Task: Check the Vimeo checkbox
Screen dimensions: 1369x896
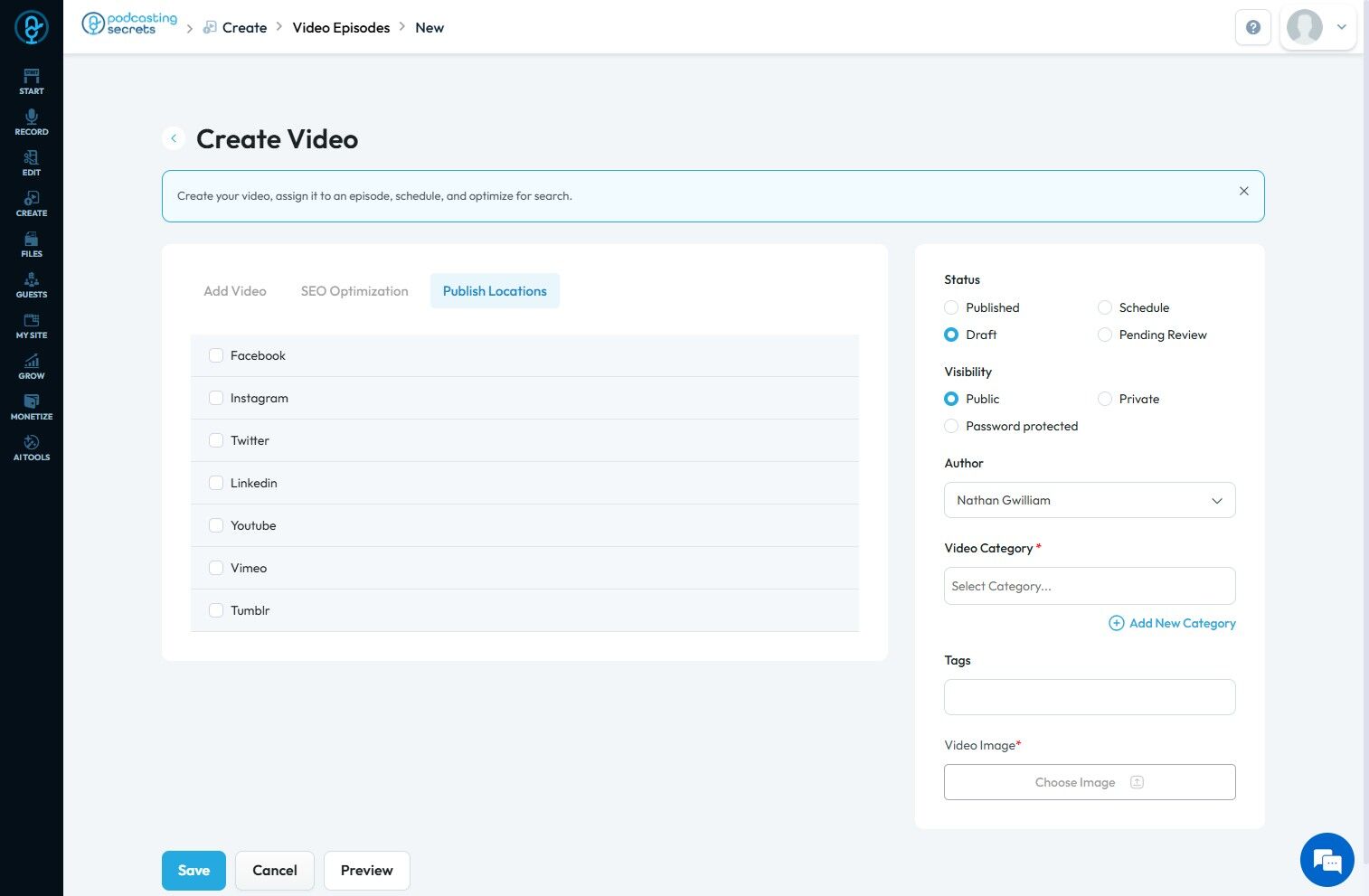Action: (x=216, y=568)
